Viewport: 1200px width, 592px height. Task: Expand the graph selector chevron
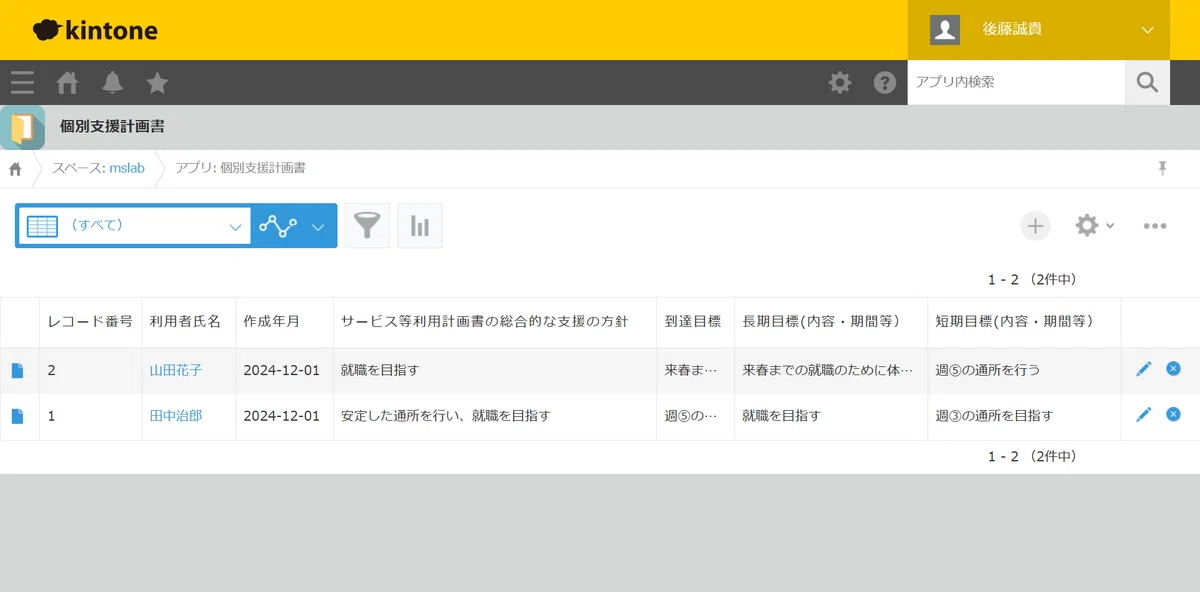tap(318, 227)
